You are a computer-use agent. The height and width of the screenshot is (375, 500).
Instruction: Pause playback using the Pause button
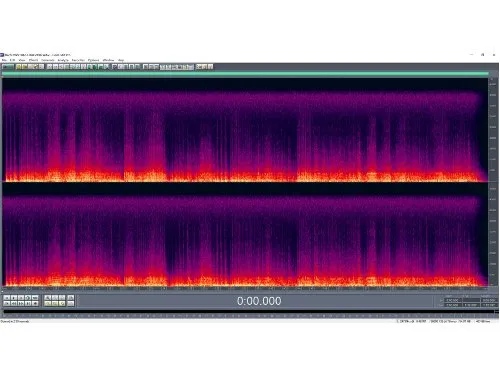[x=21, y=298]
